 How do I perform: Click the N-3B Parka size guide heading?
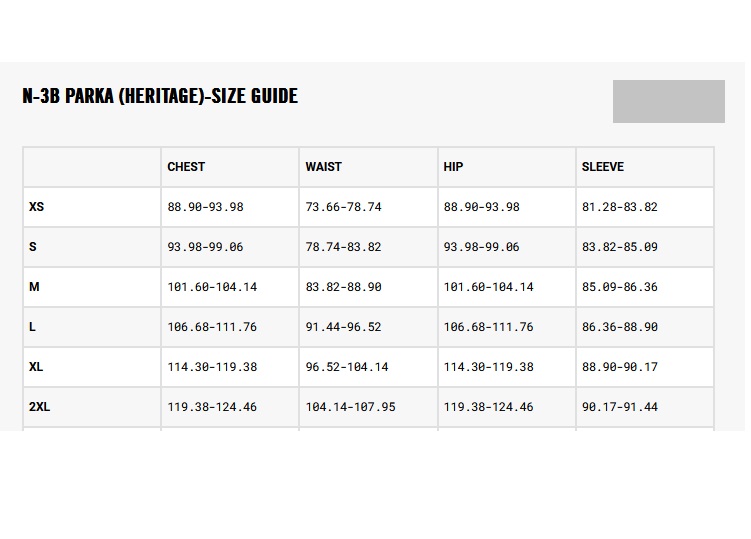160,96
